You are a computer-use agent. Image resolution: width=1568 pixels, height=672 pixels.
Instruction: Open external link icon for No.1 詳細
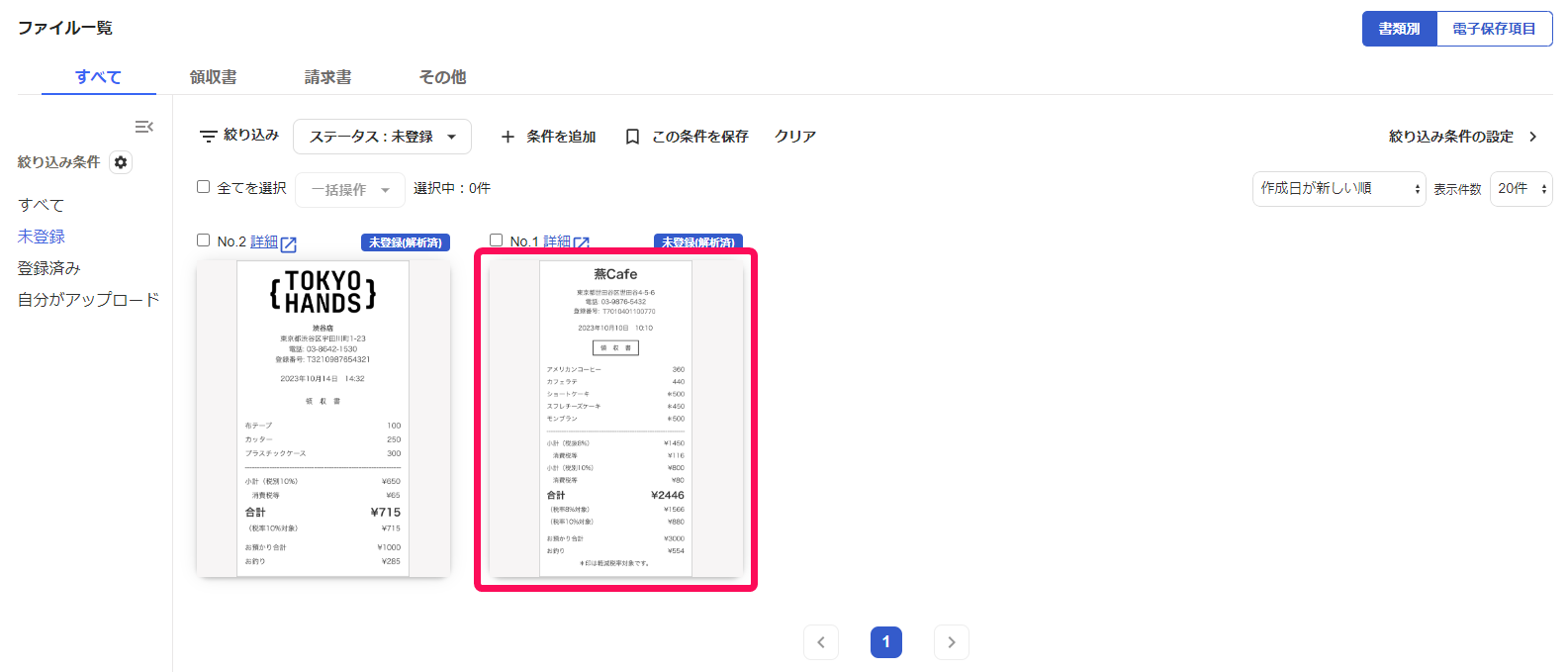click(582, 241)
